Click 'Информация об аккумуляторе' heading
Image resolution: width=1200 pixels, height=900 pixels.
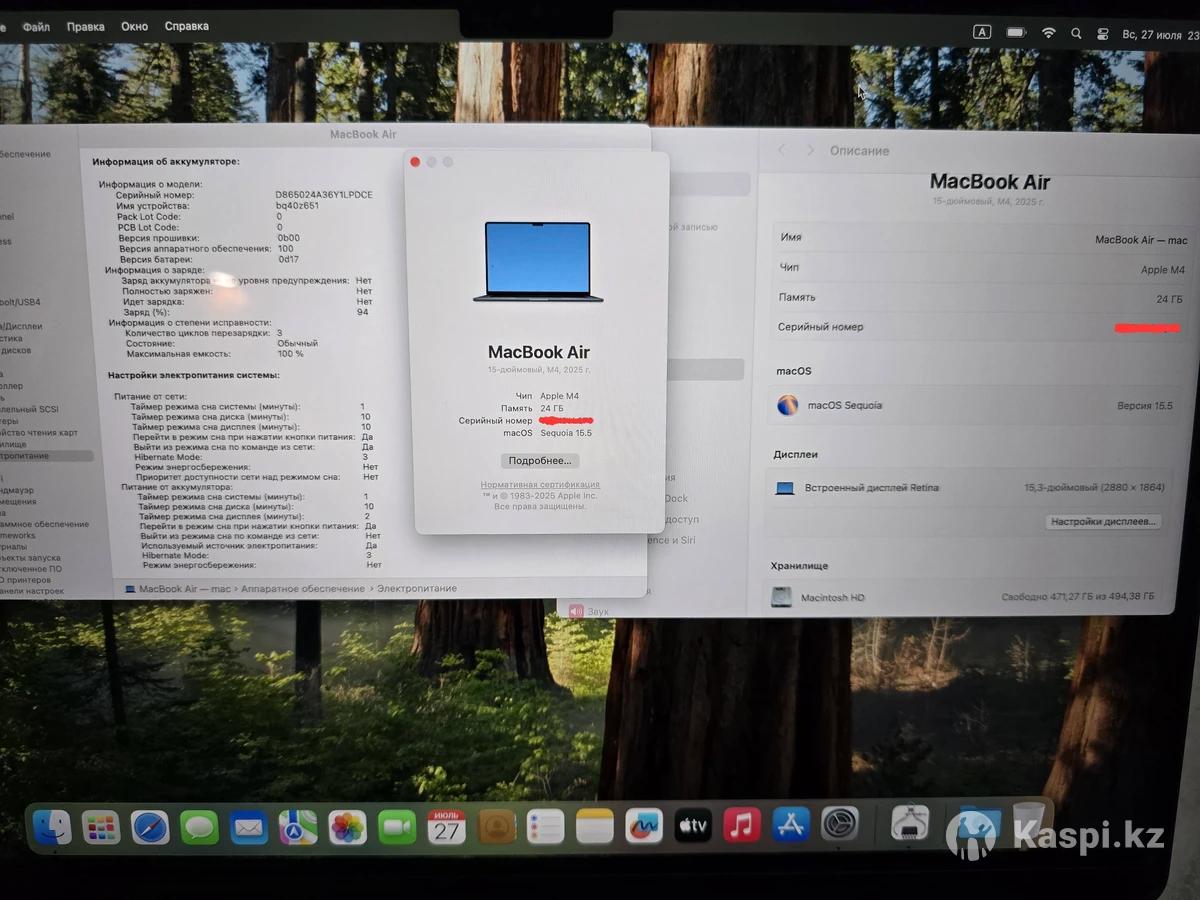[x=166, y=161]
